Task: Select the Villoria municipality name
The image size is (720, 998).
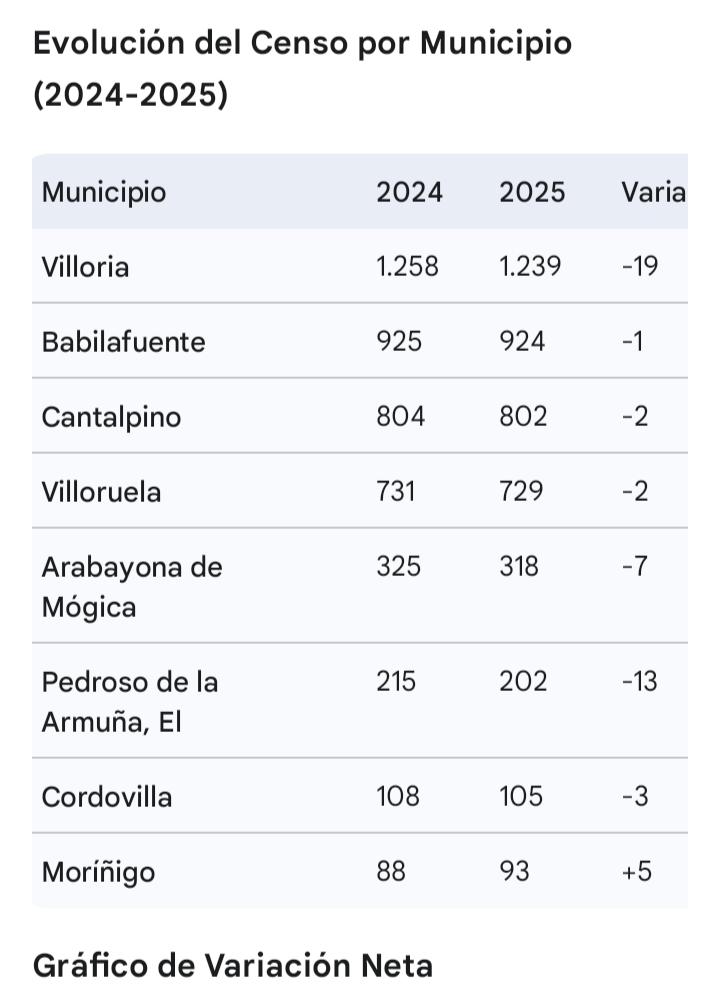Action: coord(85,267)
